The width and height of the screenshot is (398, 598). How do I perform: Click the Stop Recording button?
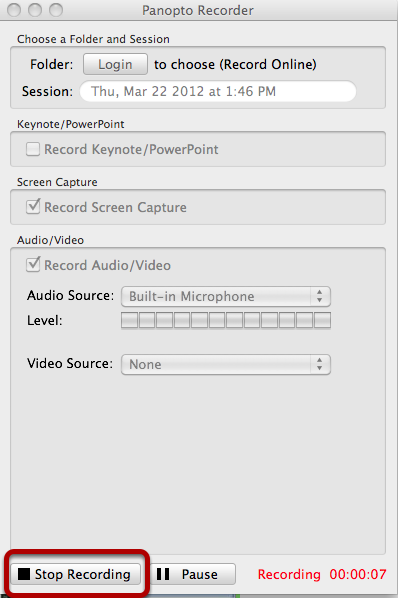(x=75, y=574)
